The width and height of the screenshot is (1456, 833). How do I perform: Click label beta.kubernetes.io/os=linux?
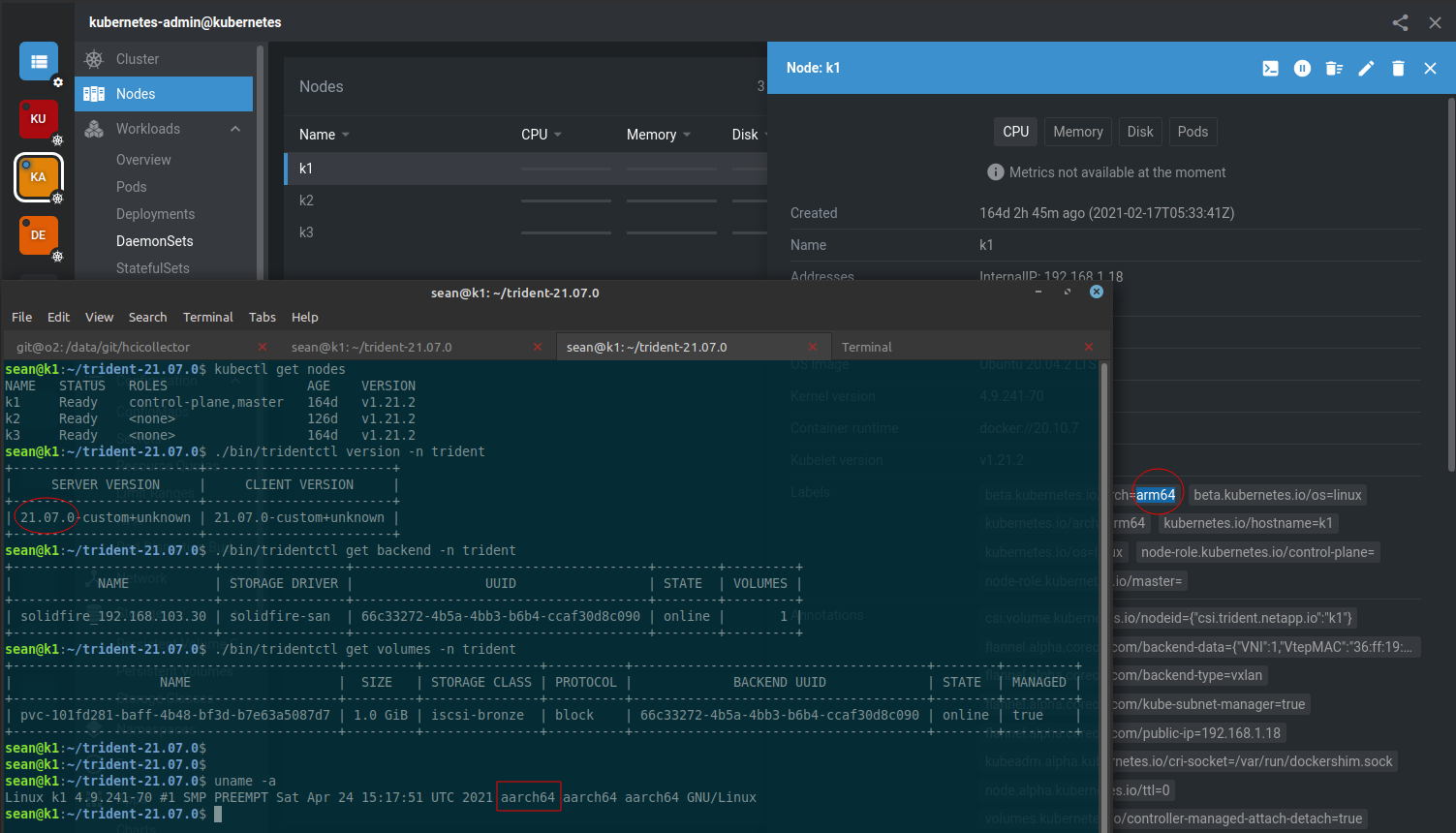(x=1278, y=495)
